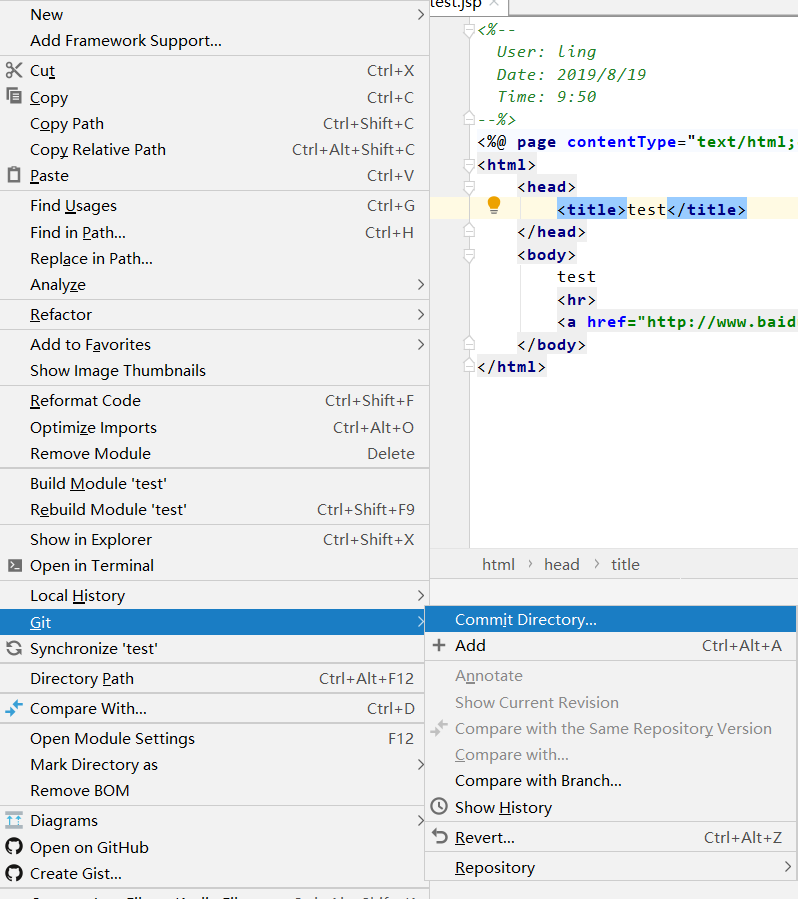Click the terminal icon for Open in Terminal
The width and height of the screenshot is (798, 899).
[x=13, y=565]
